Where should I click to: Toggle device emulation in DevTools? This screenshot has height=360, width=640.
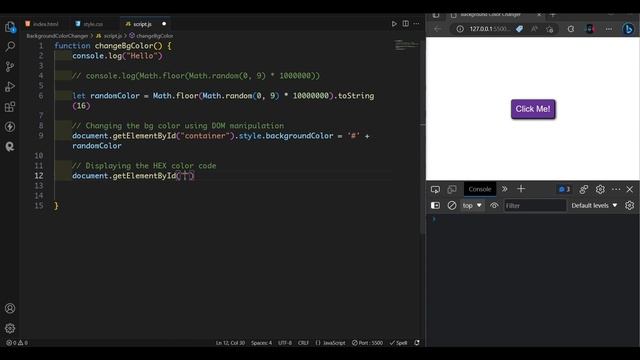click(452, 189)
